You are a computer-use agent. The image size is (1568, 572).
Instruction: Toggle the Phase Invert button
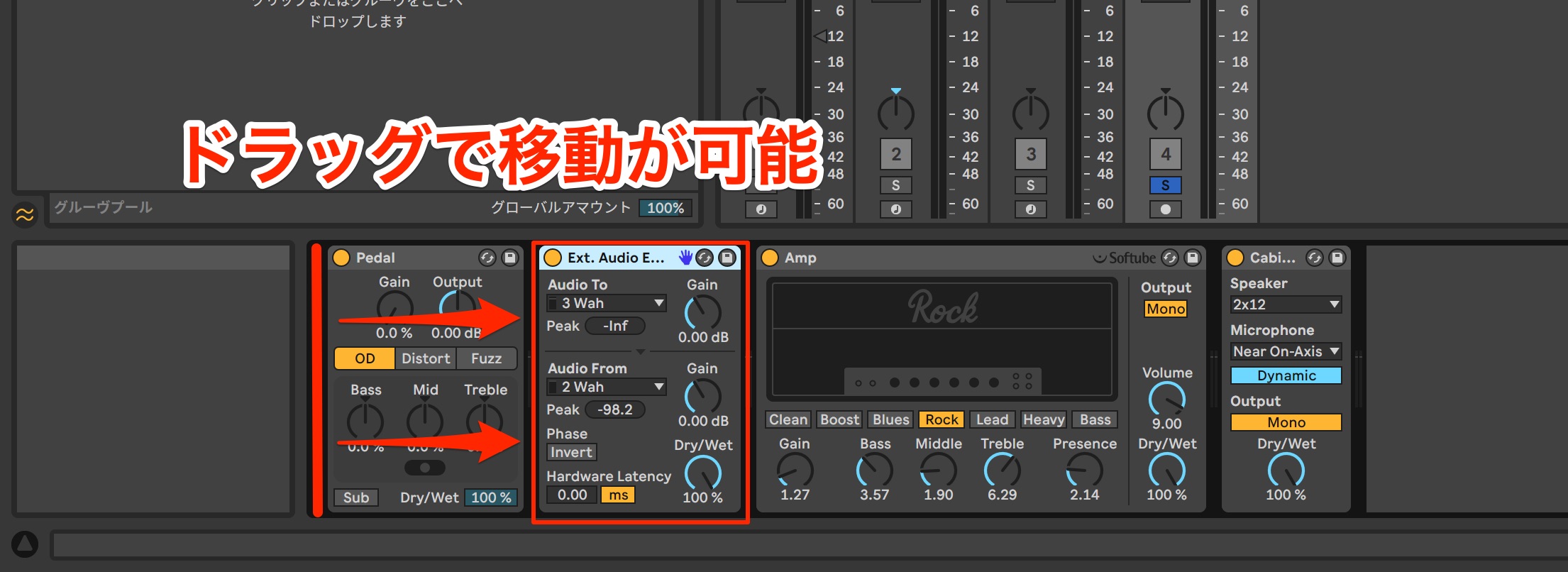(571, 452)
